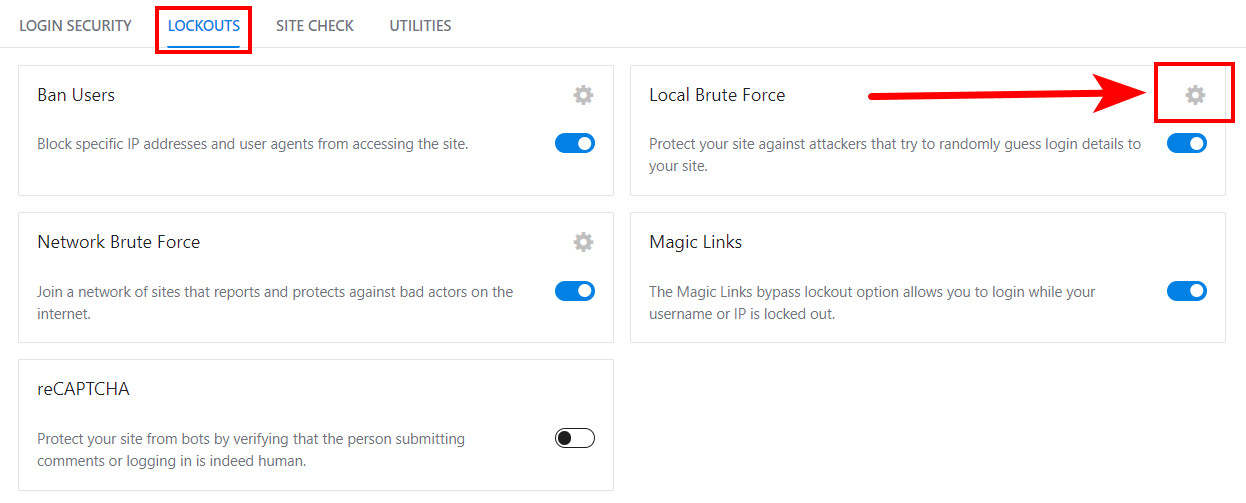Screen dimensions: 1246x503
Task: Click the Magic Links card title
Action: coord(695,242)
